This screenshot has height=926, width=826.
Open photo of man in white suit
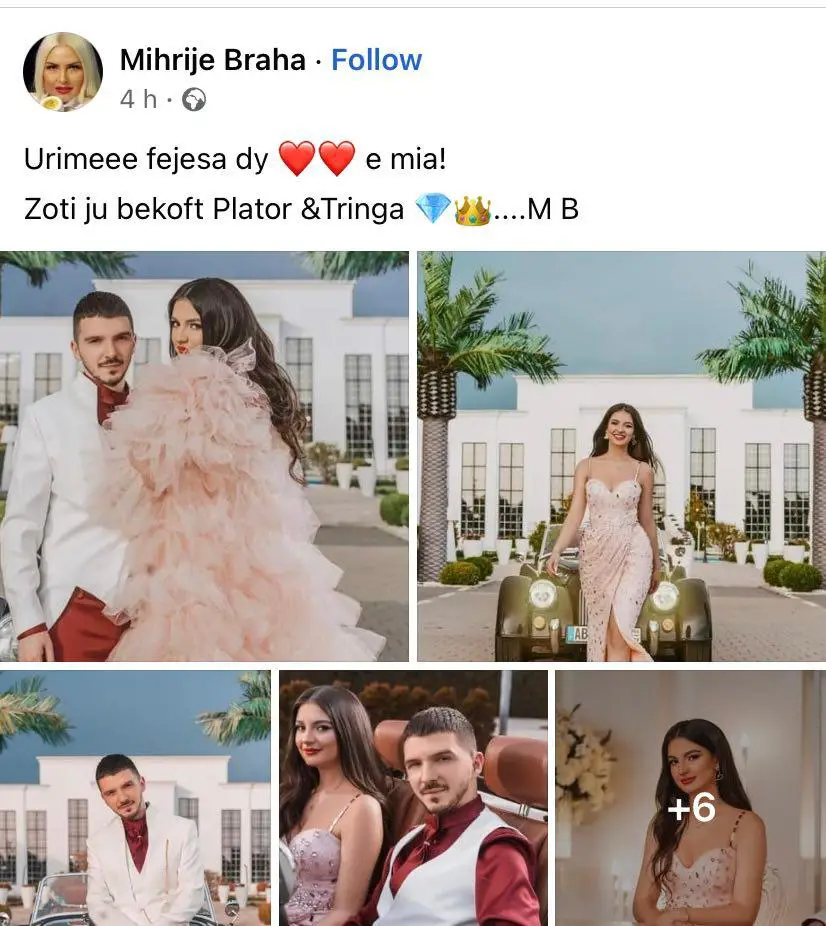[135, 798]
